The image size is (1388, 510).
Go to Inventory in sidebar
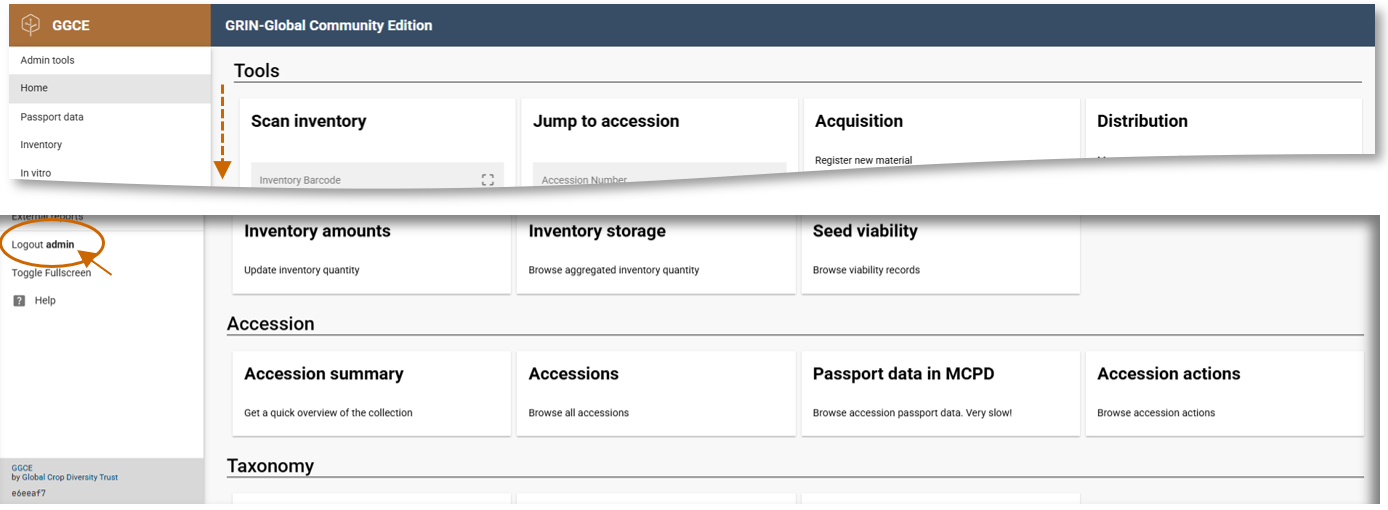(41, 145)
